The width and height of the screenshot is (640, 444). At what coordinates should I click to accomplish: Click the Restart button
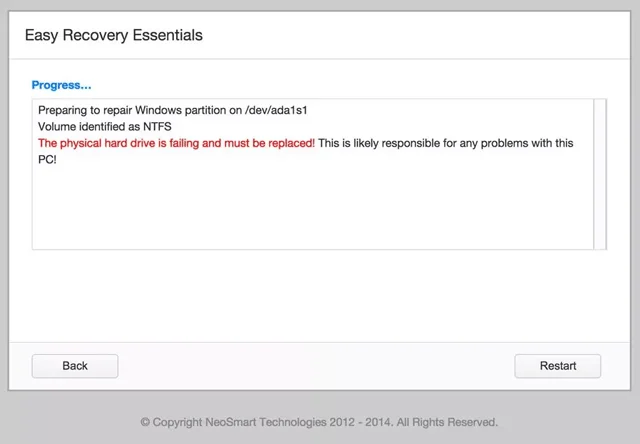[558, 366]
